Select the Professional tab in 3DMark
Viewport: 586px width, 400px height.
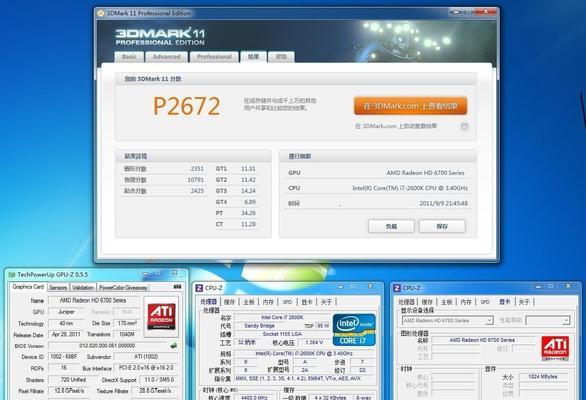214,57
